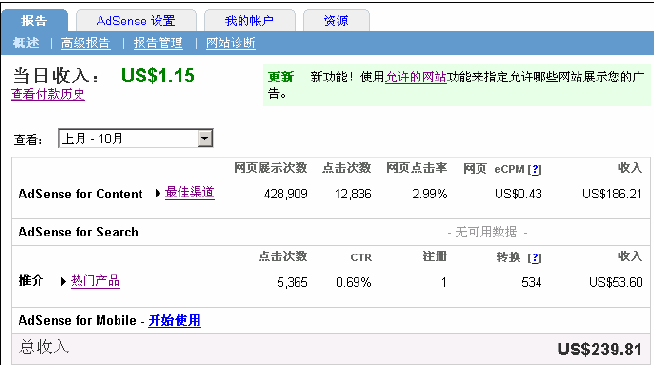Image resolution: width=654 pixels, height=365 pixels.
Task: Open 报告管理 link
Action: pyautogui.click(x=158, y=43)
